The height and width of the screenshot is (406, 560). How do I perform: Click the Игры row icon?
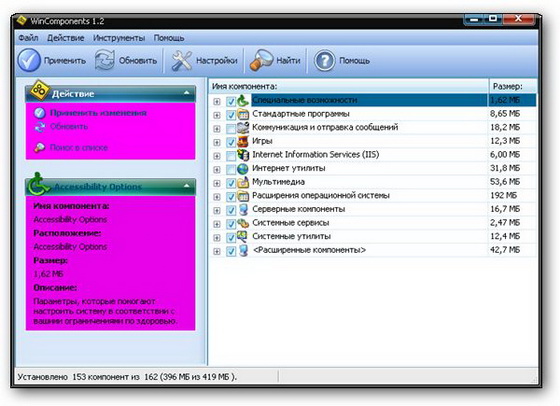[x=243, y=141]
